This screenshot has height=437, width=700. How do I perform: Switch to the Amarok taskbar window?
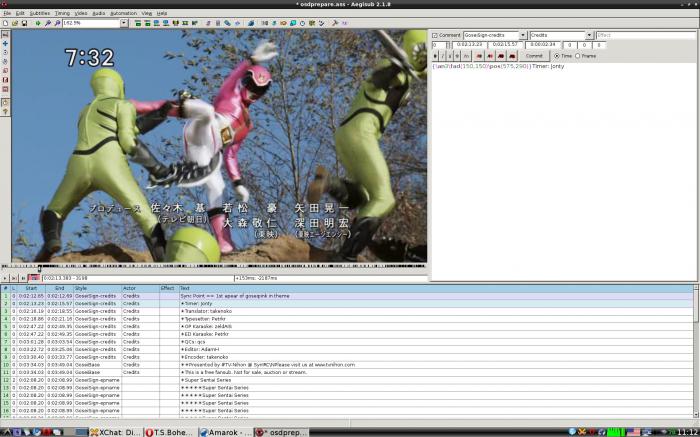(225, 432)
